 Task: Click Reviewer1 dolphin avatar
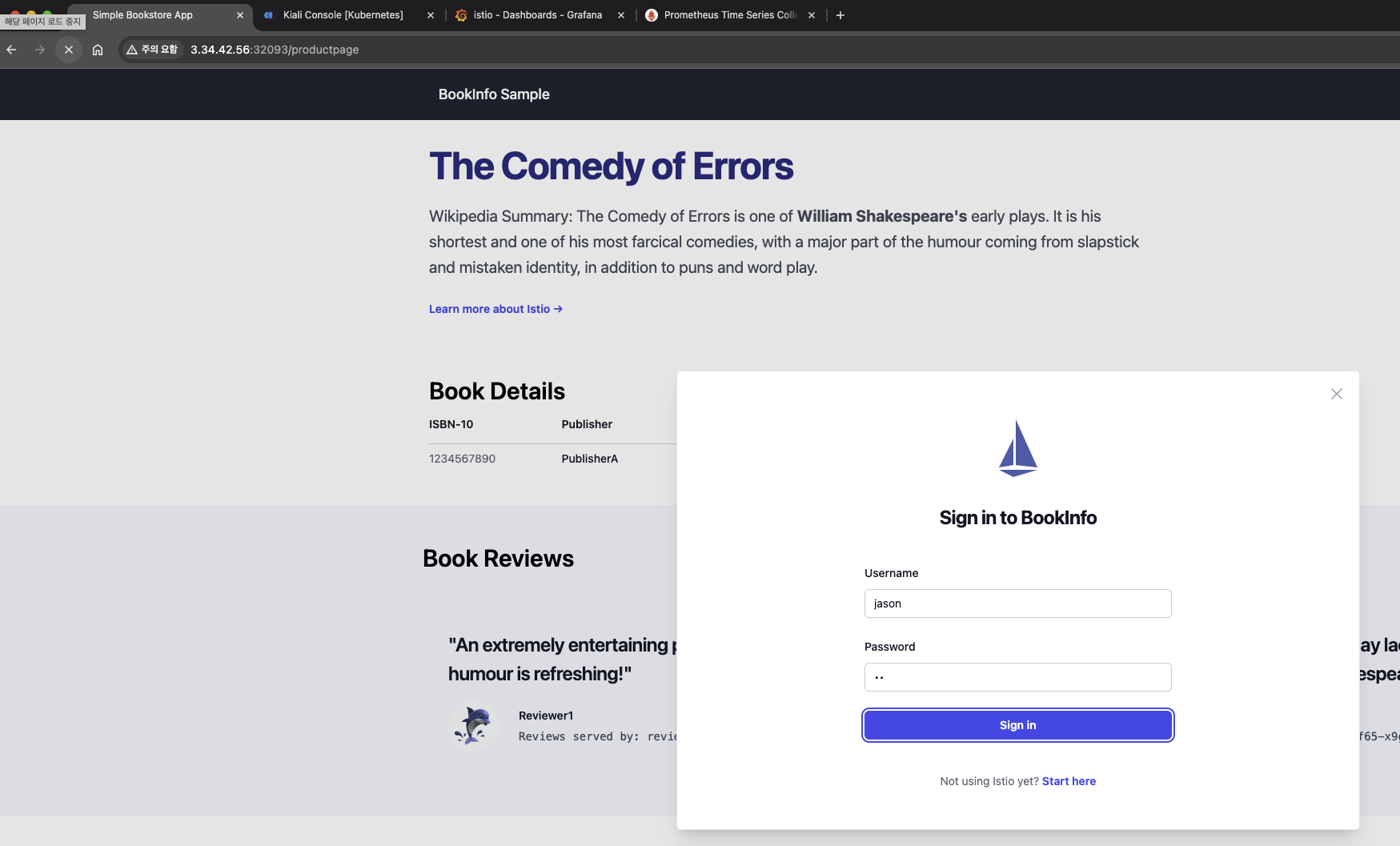point(474,726)
